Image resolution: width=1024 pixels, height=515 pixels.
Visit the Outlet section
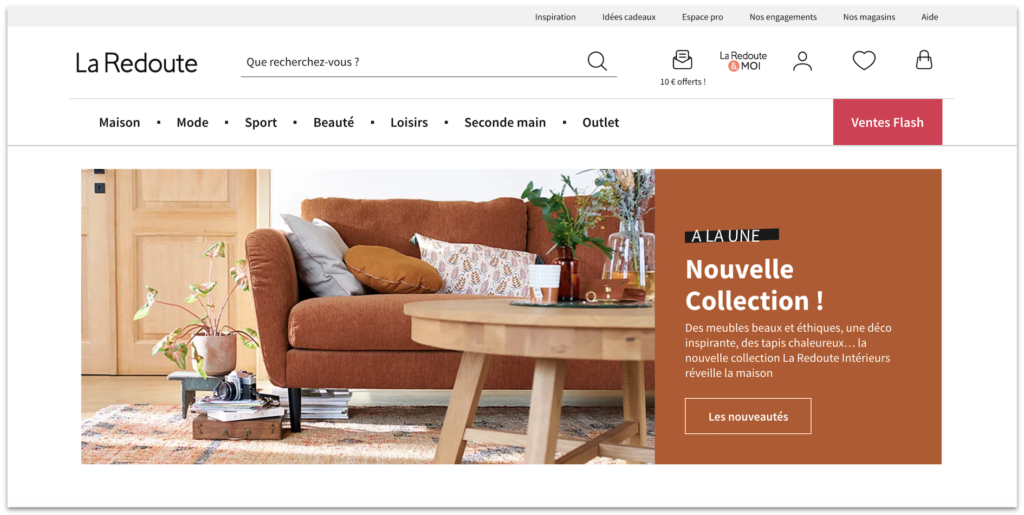point(601,123)
